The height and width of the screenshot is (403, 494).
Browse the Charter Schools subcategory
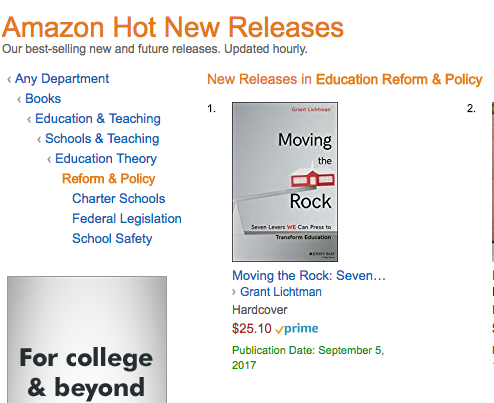[119, 199]
